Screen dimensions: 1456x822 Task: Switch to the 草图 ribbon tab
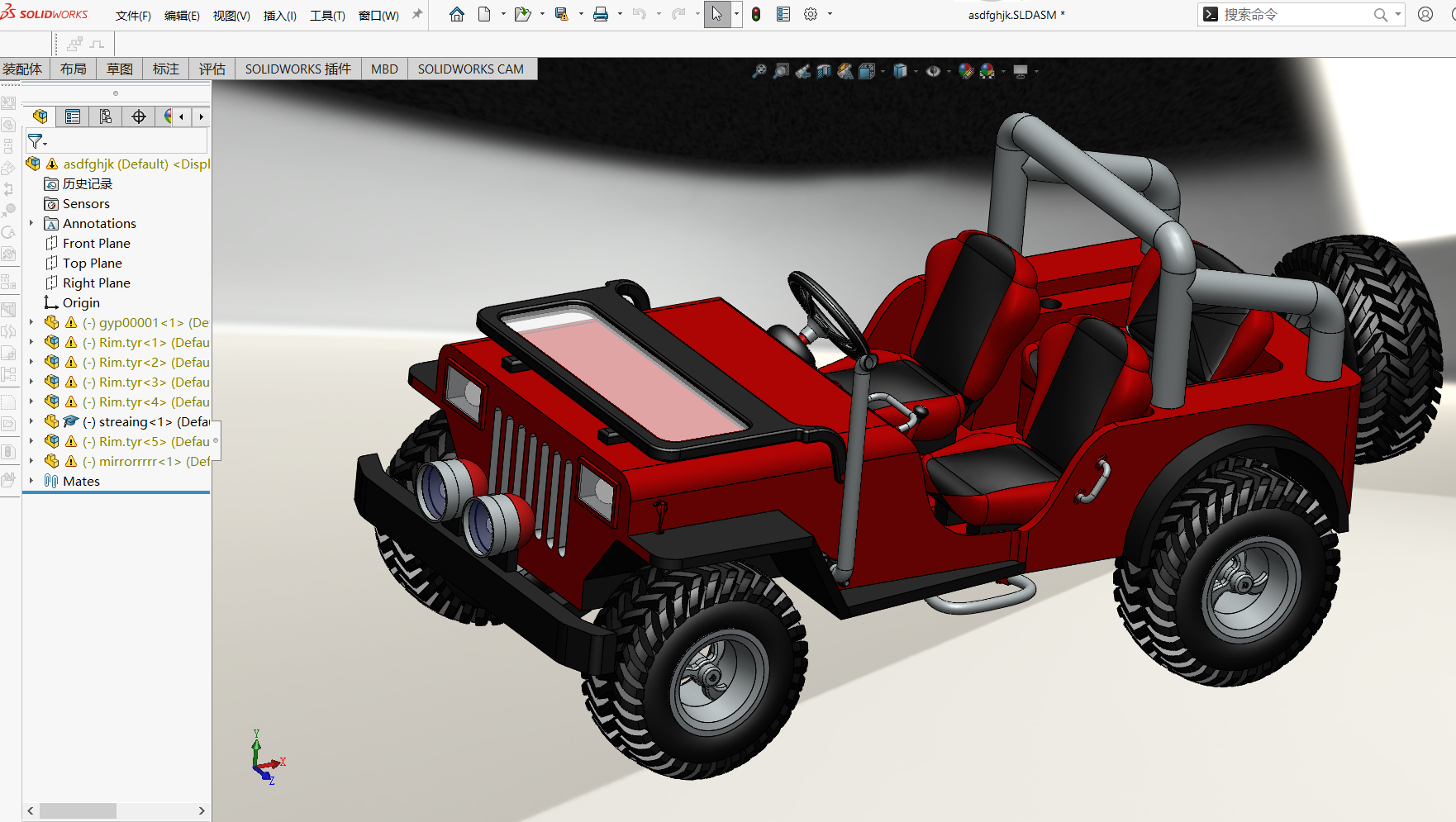click(x=120, y=69)
